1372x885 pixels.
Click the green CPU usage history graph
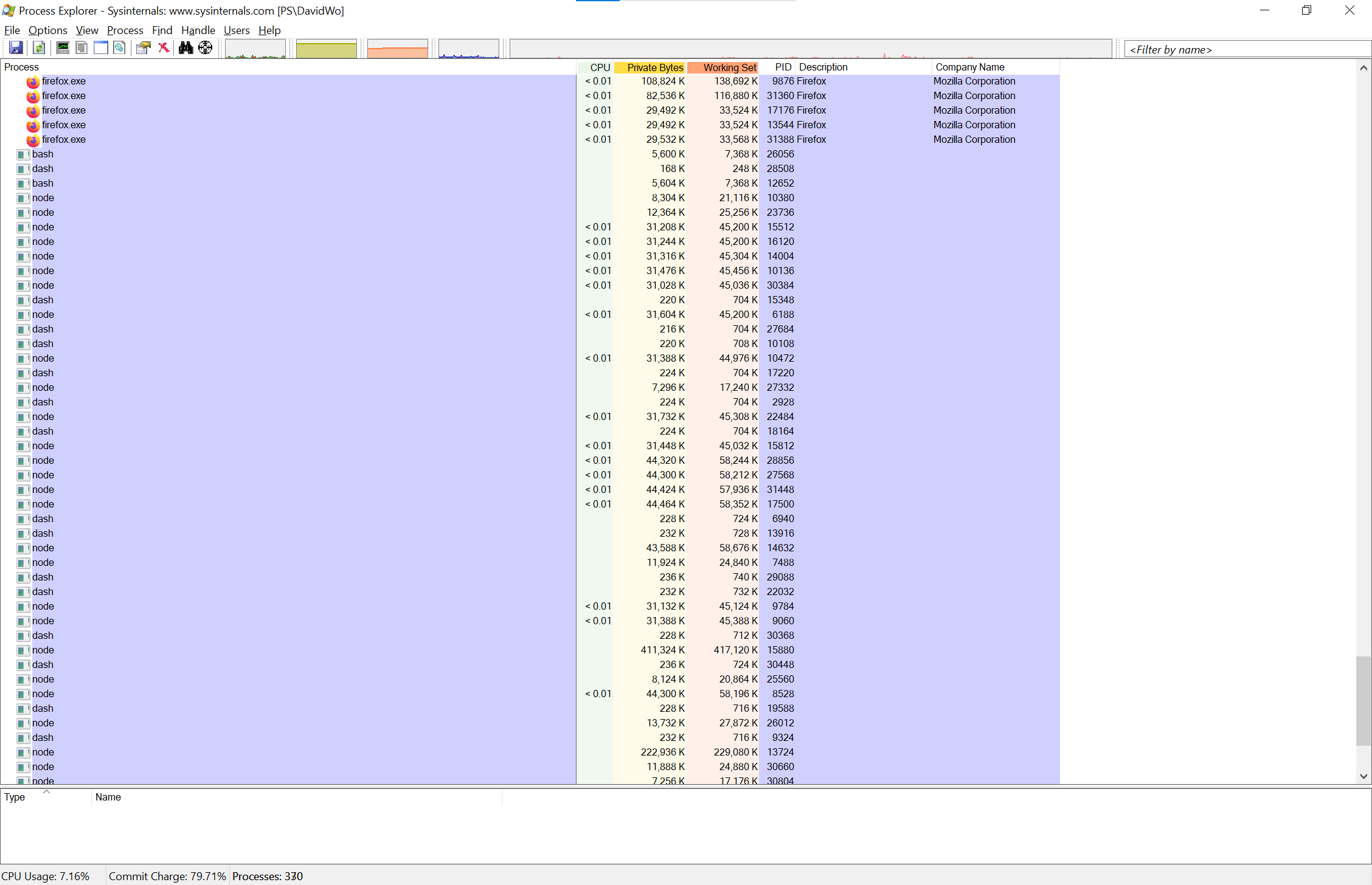point(255,49)
